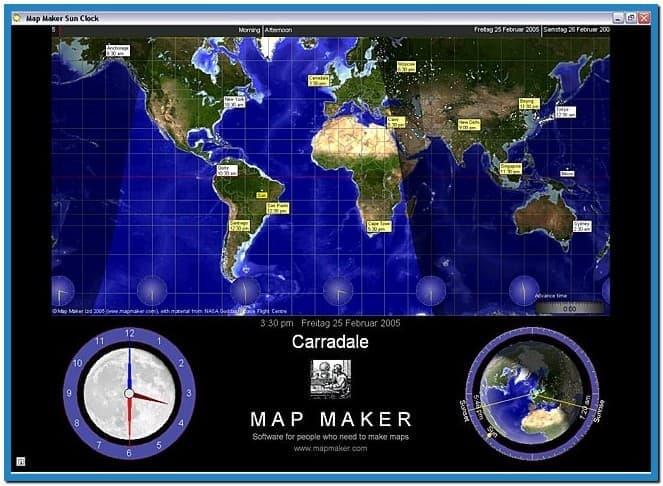The width and height of the screenshot is (663, 486).
Task: Click the moon-face analog clock
Action: (129, 393)
